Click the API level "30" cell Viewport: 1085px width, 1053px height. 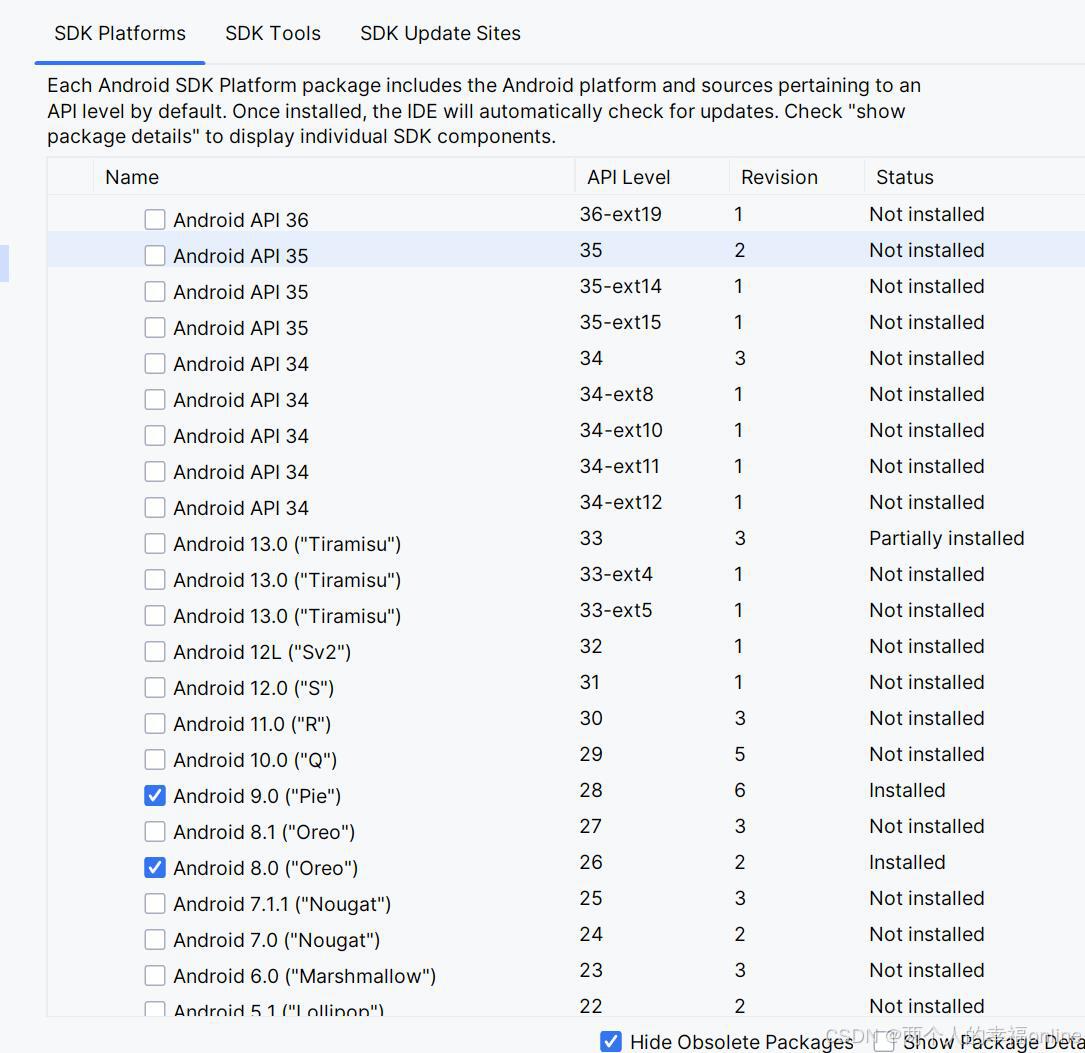(591, 717)
